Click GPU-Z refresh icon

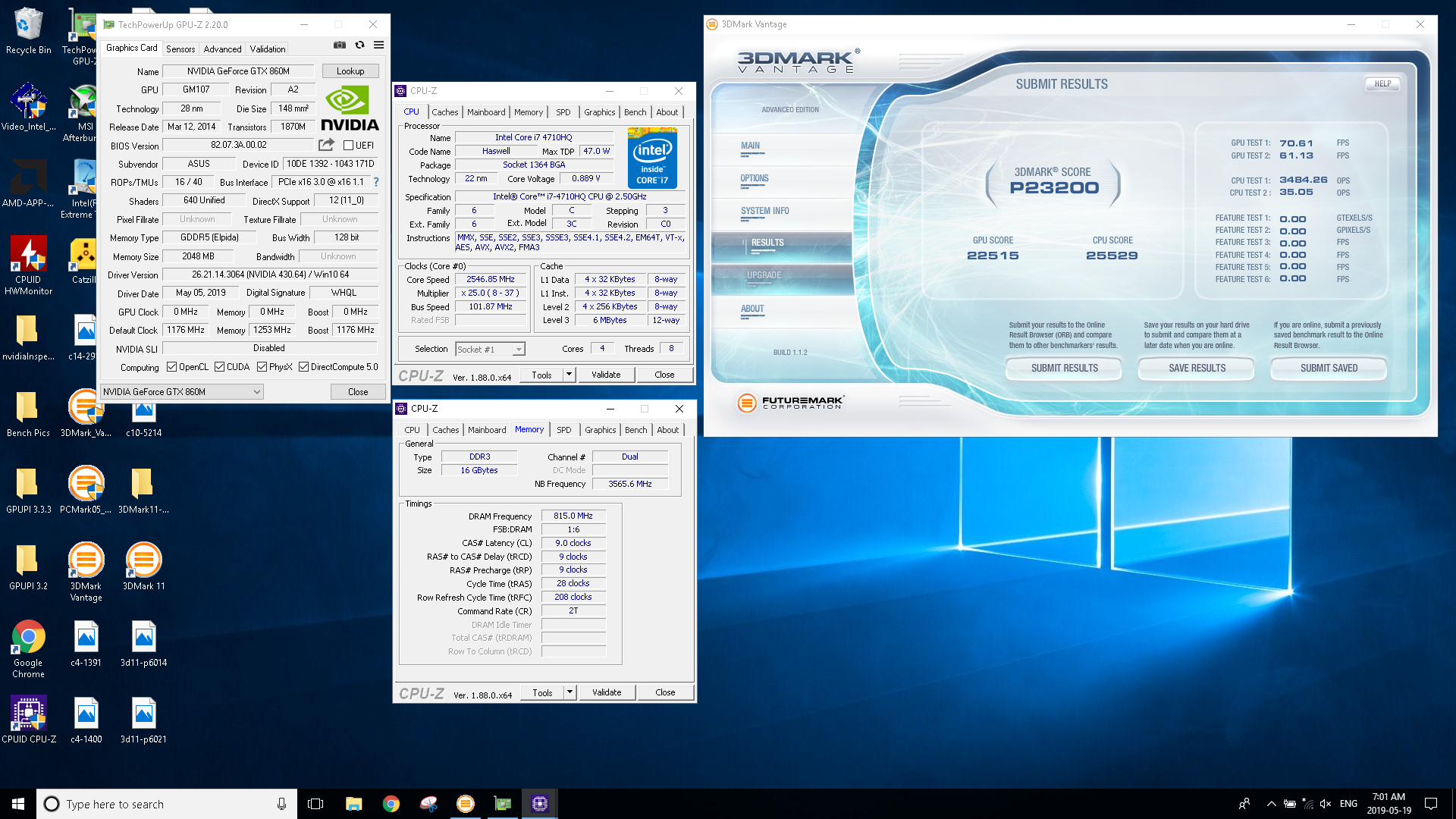click(359, 45)
